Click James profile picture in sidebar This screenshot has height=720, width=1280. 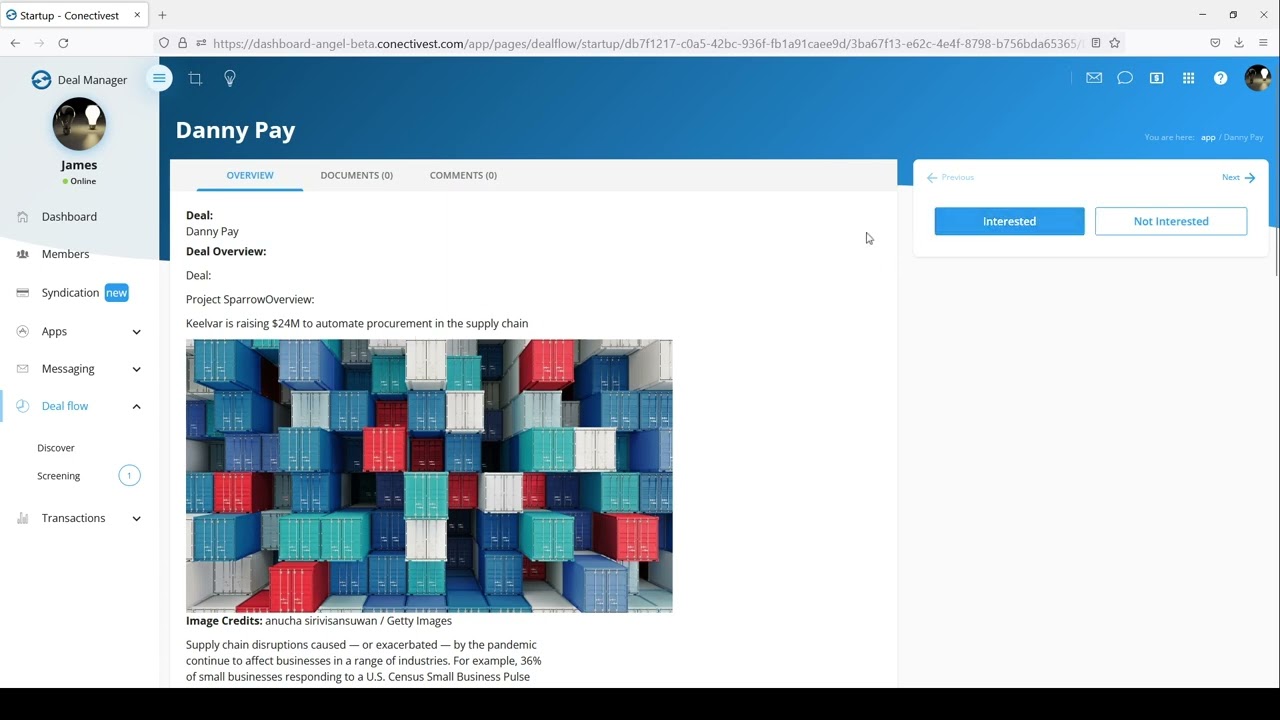(x=79, y=124)
